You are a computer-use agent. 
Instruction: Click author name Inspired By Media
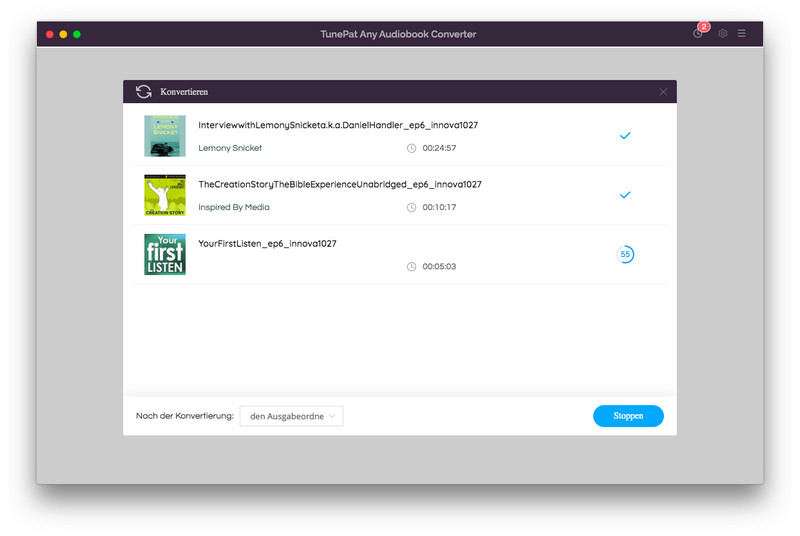(x=234, y=207)
